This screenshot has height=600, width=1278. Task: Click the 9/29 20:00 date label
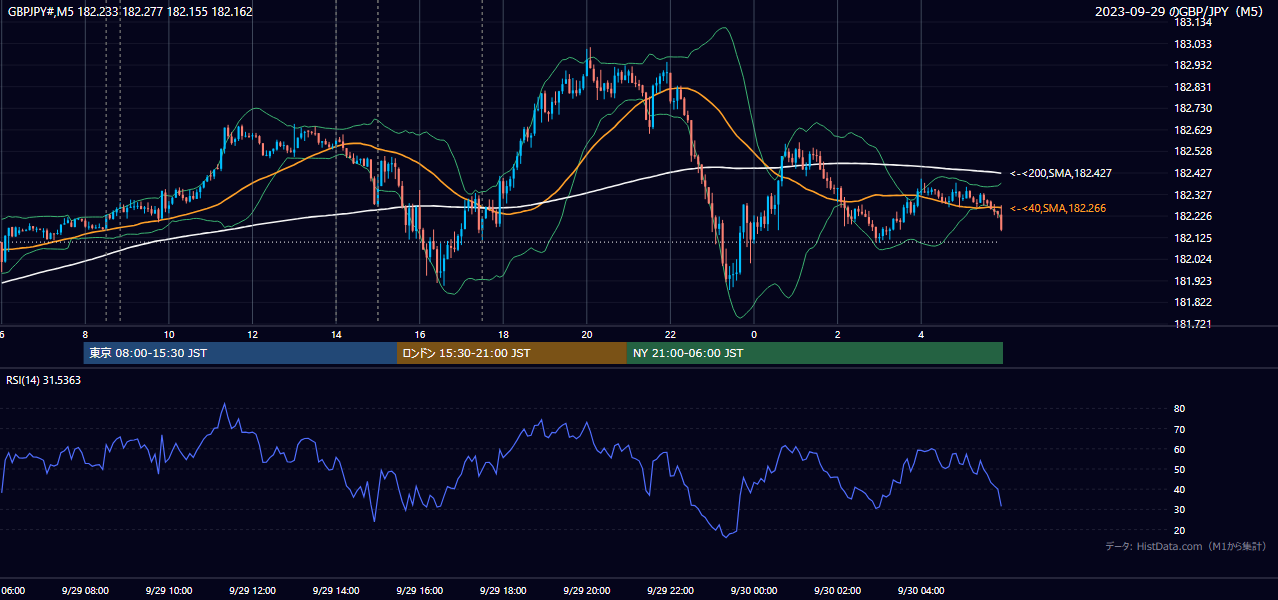[x=586, y=591]
